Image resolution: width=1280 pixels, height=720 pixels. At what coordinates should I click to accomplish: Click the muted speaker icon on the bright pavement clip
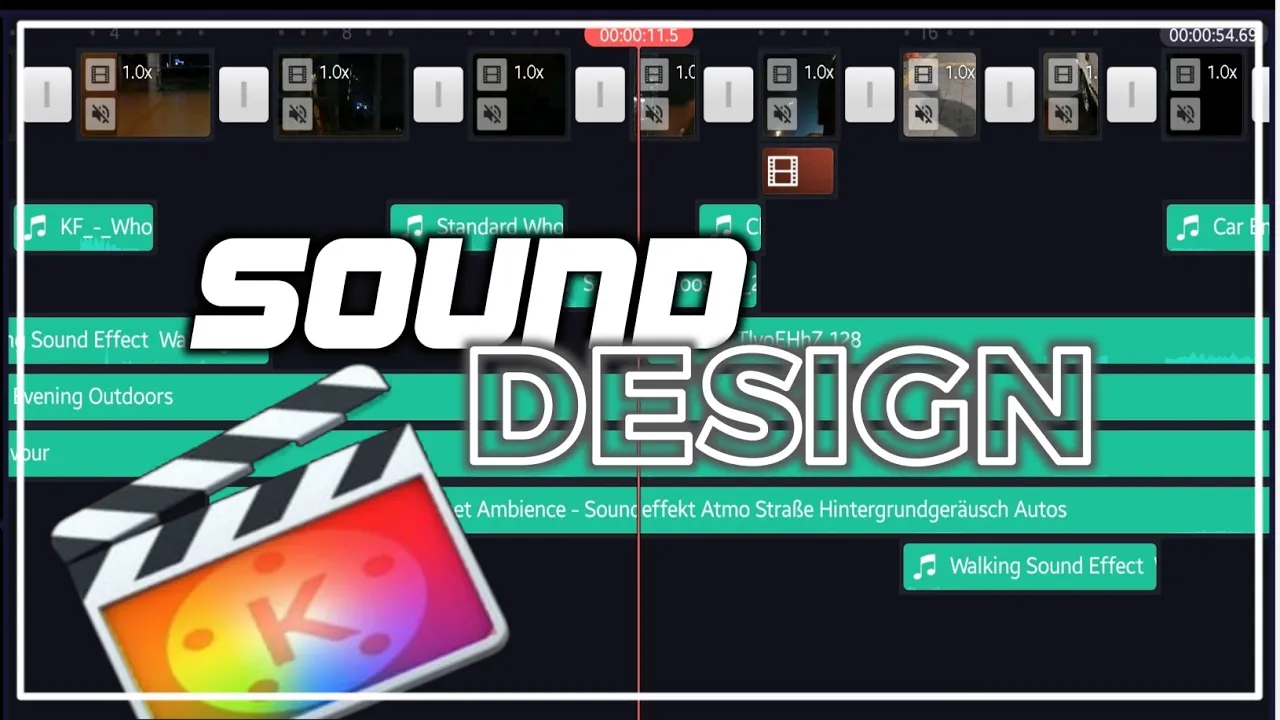(923, 115)
